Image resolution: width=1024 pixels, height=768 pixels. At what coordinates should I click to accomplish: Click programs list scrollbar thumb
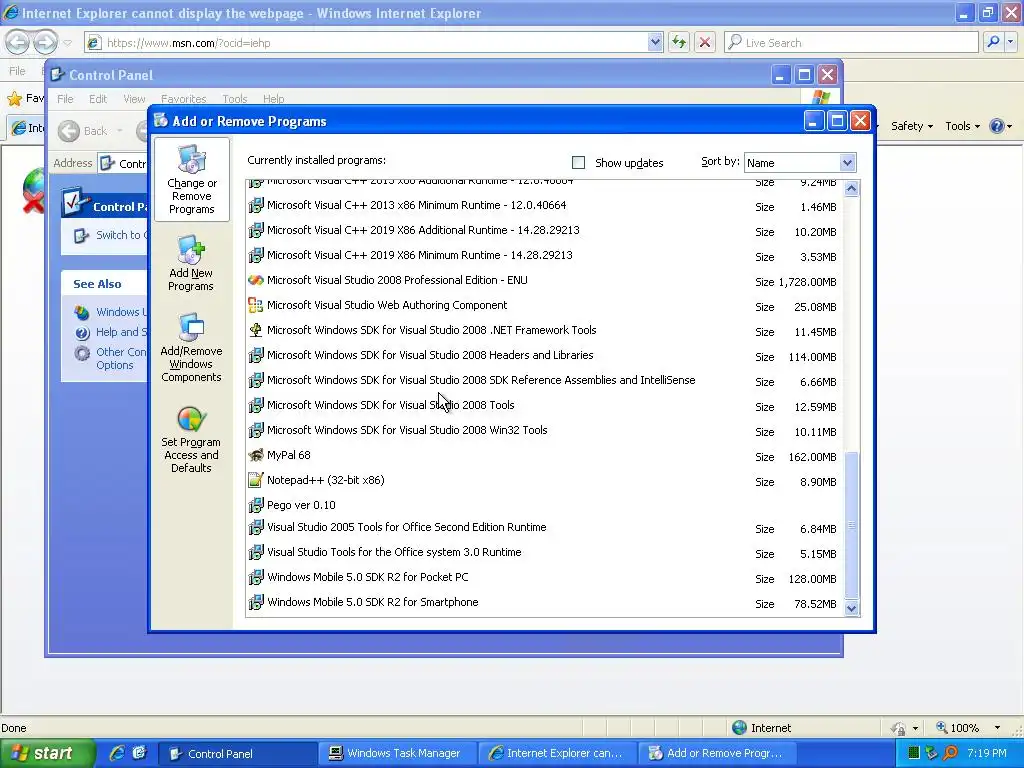click(x=851, y=525)
